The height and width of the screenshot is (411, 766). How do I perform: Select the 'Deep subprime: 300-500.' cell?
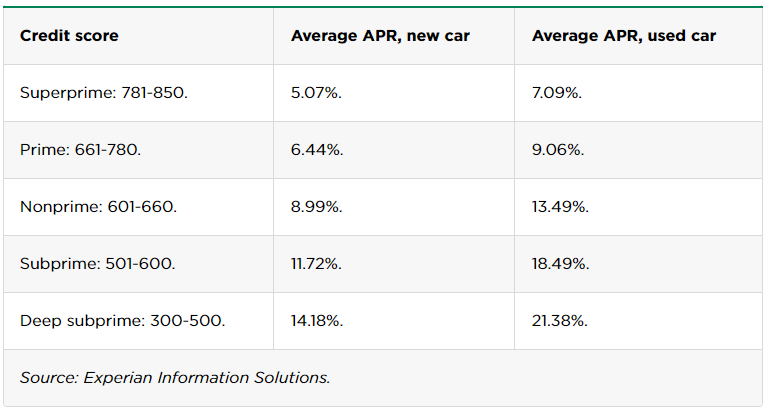click(x=123, y=321)
